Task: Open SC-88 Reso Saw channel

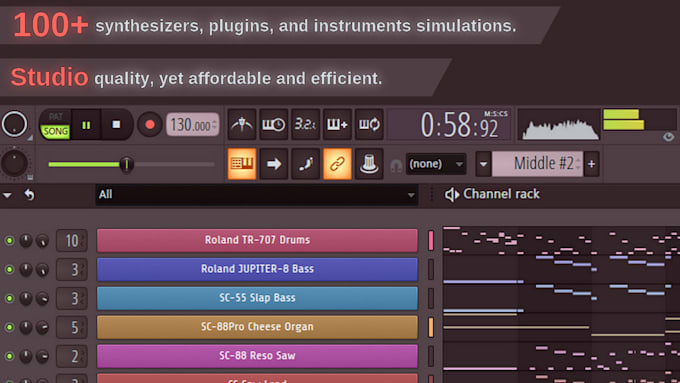Action: pos(257,356)
